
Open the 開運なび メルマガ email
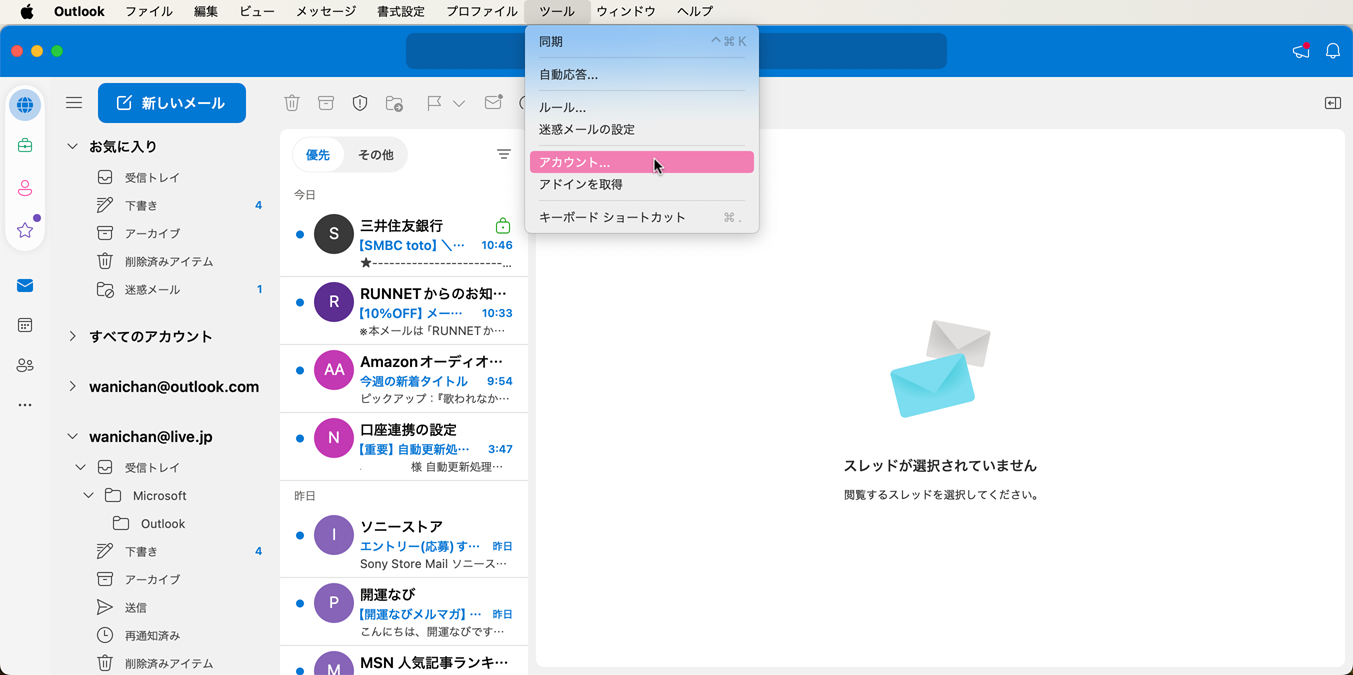point(404,612)
